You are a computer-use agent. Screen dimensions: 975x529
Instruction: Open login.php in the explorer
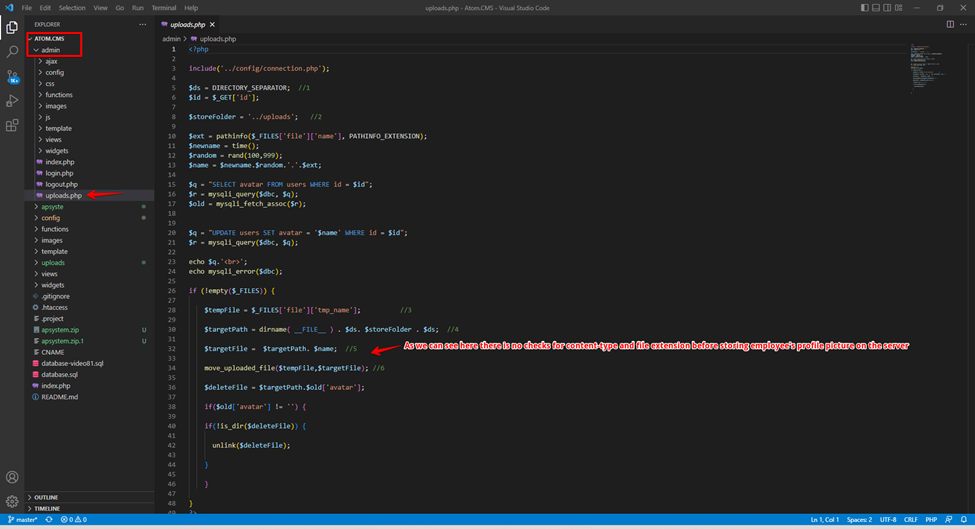[x=89, y=173]
